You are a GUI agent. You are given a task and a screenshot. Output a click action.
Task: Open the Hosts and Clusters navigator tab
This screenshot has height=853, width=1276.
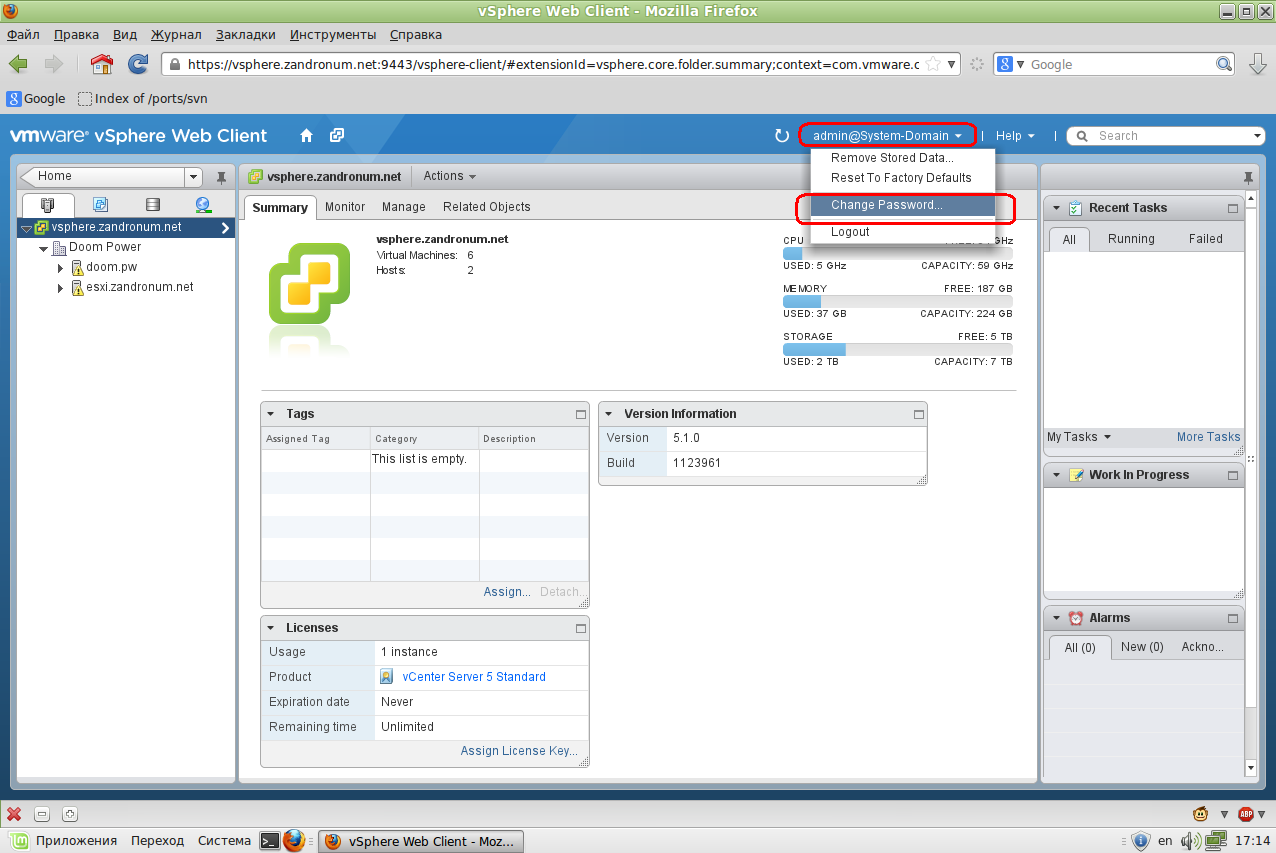(48, 205)
